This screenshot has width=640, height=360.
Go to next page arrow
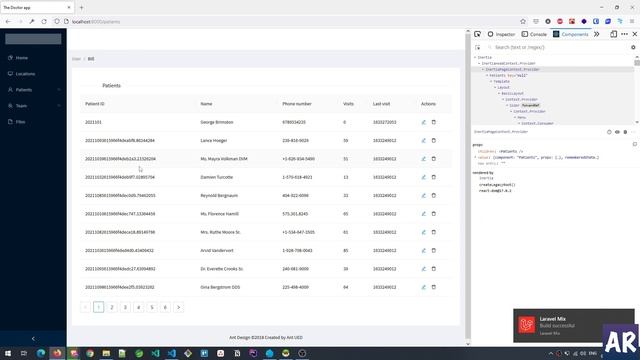179,307
